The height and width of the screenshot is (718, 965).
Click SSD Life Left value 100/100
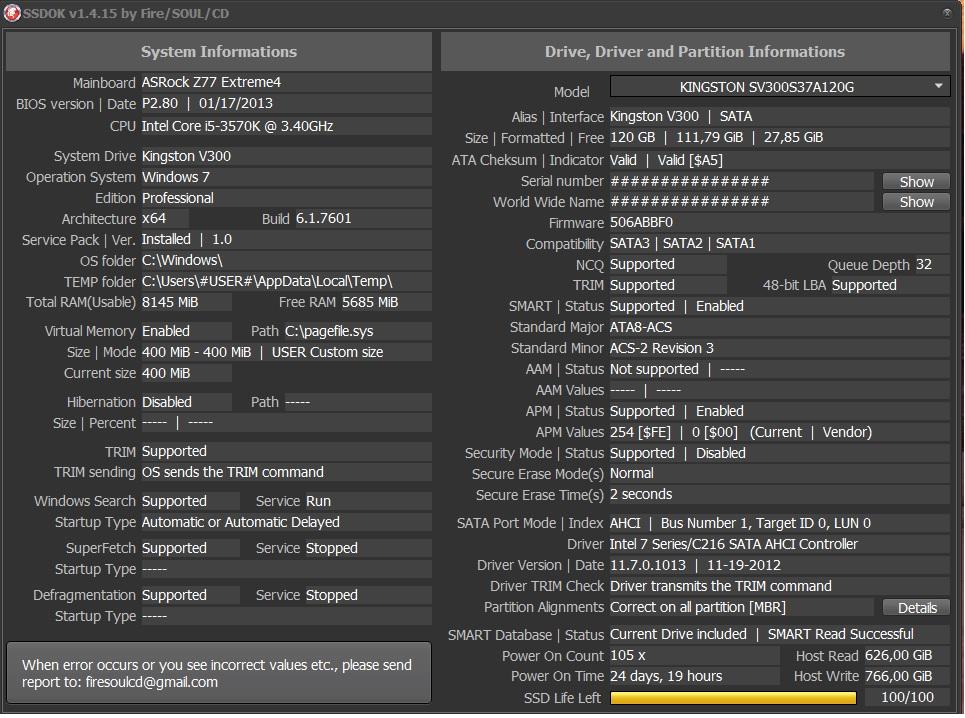tap(907, 697)
